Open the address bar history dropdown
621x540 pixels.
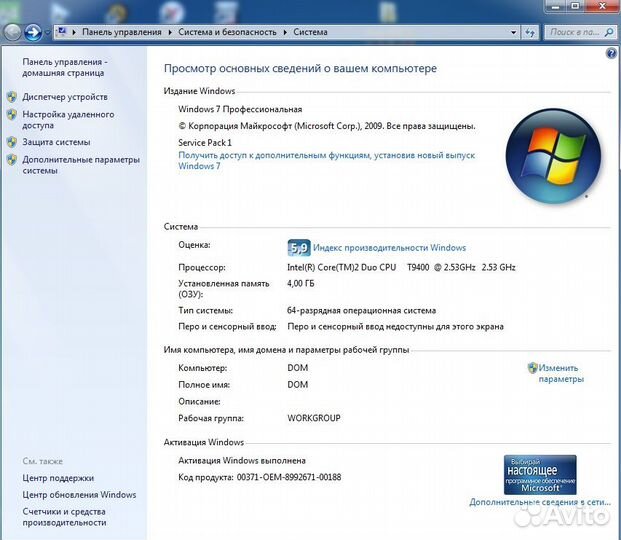(x=513, y=32)
